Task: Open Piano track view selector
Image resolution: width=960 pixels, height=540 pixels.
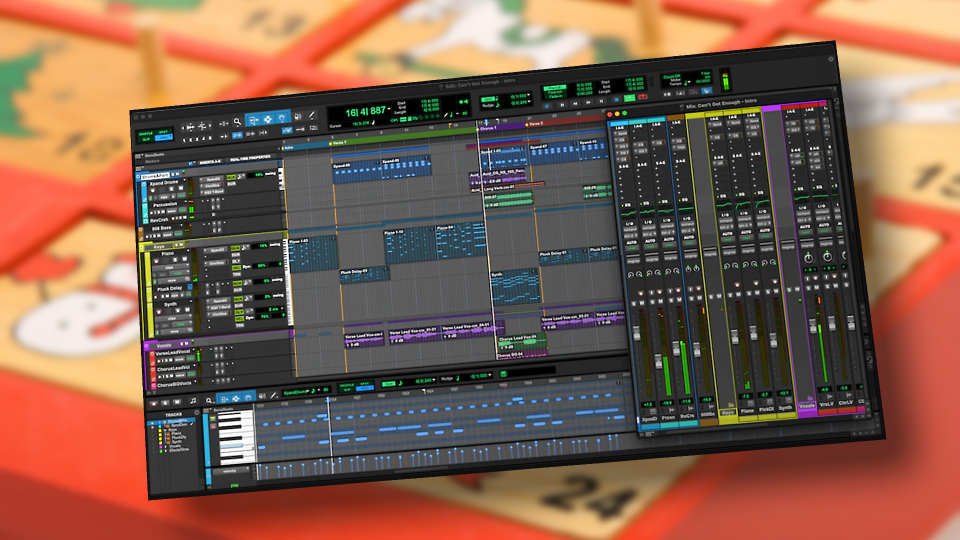Action: (x=169, y=268)
